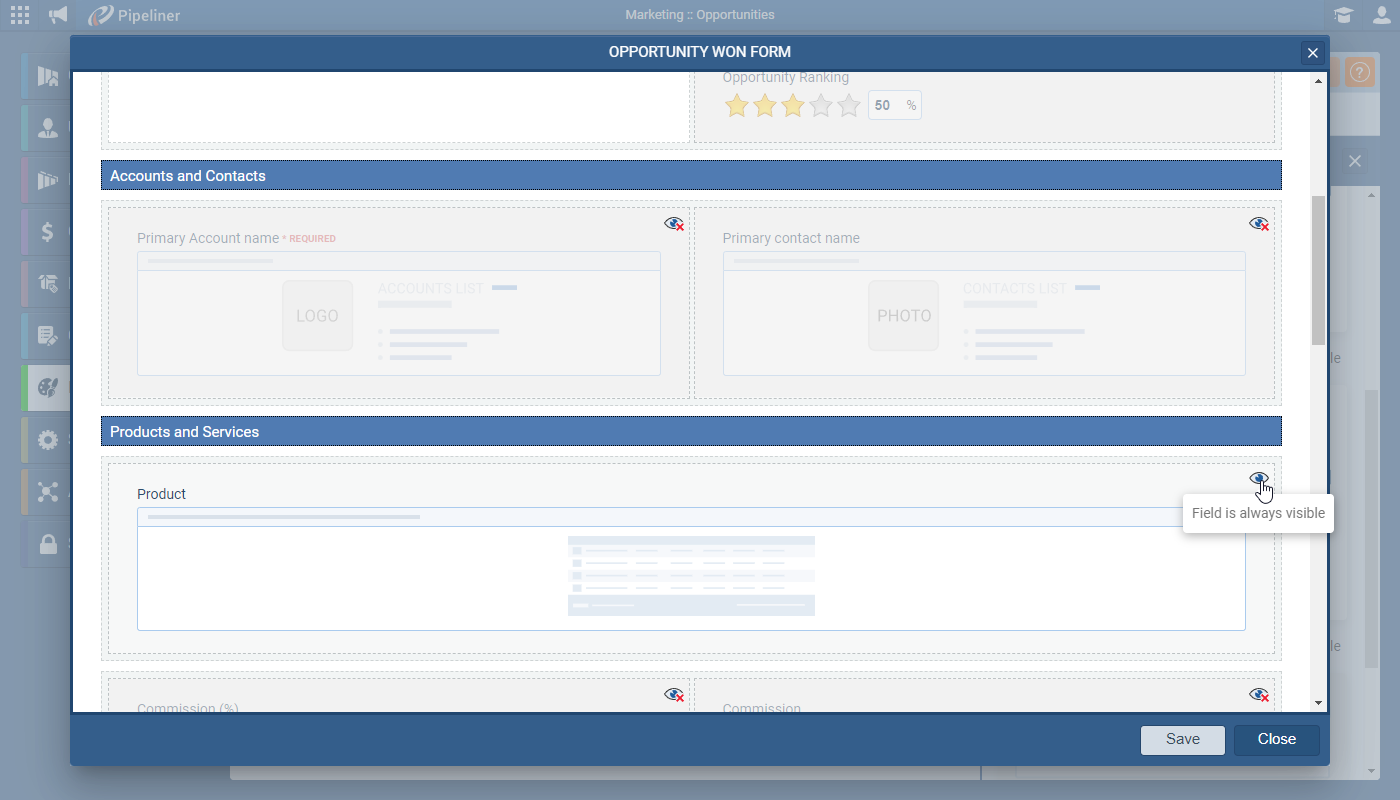Image resolution: width=1400 pixels, height=800 pixels.
Task: Click the orange question mark help icon
Action: pos(1358,73)
